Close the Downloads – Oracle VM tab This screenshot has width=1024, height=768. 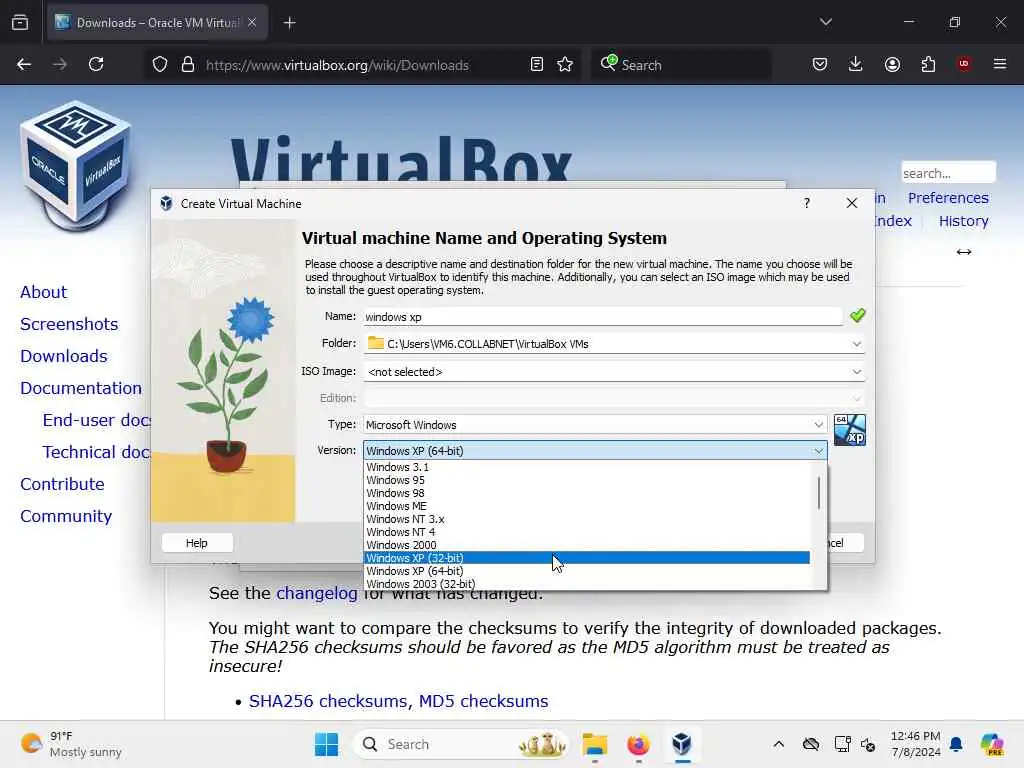click(x=252, y=23)
